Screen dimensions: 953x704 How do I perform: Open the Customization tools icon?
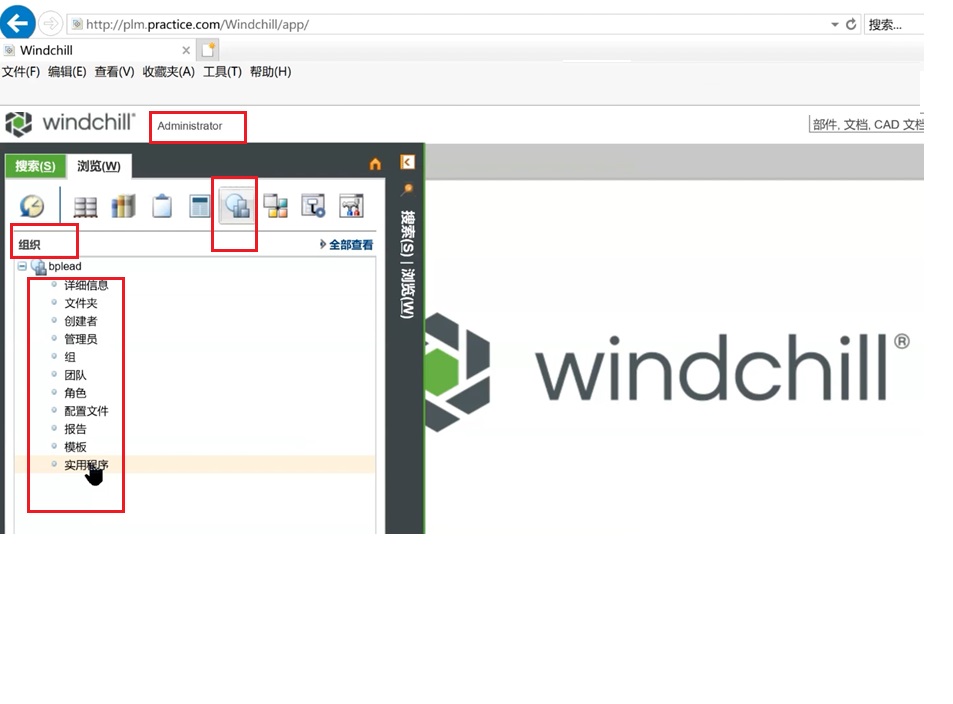click(x=351, y=207)
